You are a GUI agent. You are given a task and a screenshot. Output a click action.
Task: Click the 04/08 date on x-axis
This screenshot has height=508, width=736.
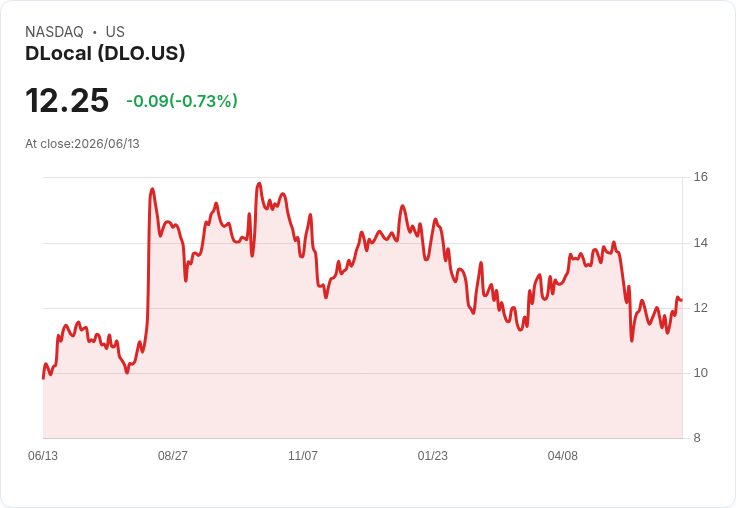coord(563,456)
